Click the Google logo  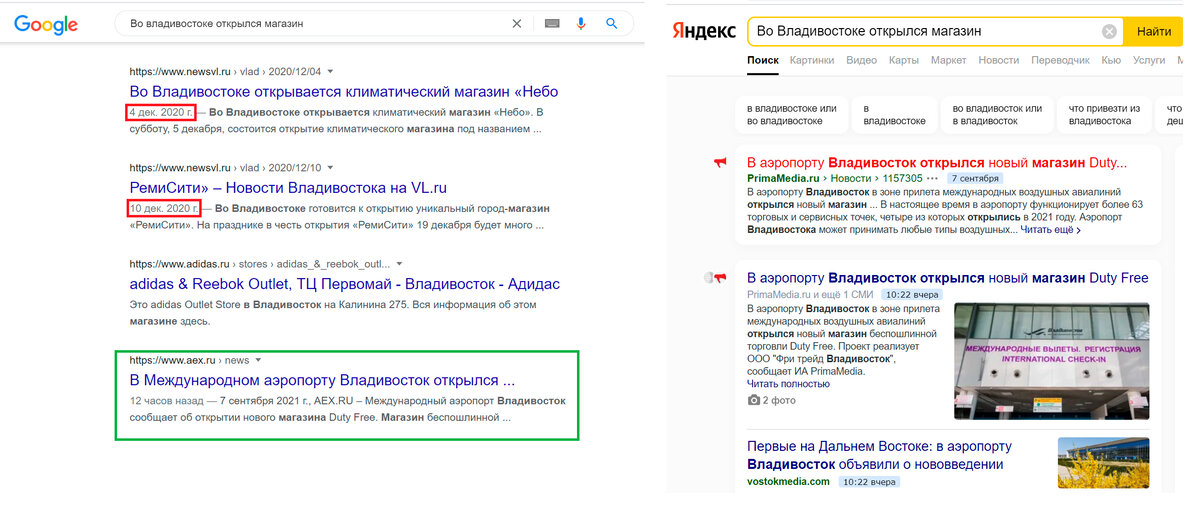pyautogui.click(x=46, y=24)
